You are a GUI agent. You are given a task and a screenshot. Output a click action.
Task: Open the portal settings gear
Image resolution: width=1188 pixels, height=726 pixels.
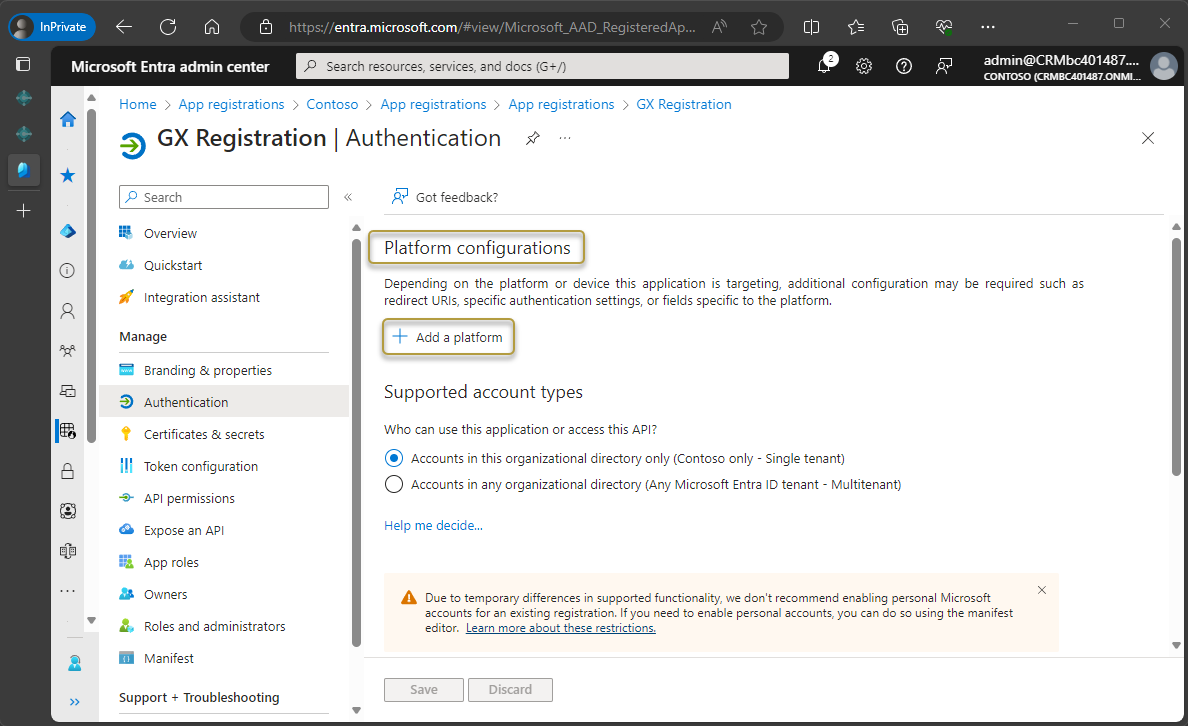point(864,67)
